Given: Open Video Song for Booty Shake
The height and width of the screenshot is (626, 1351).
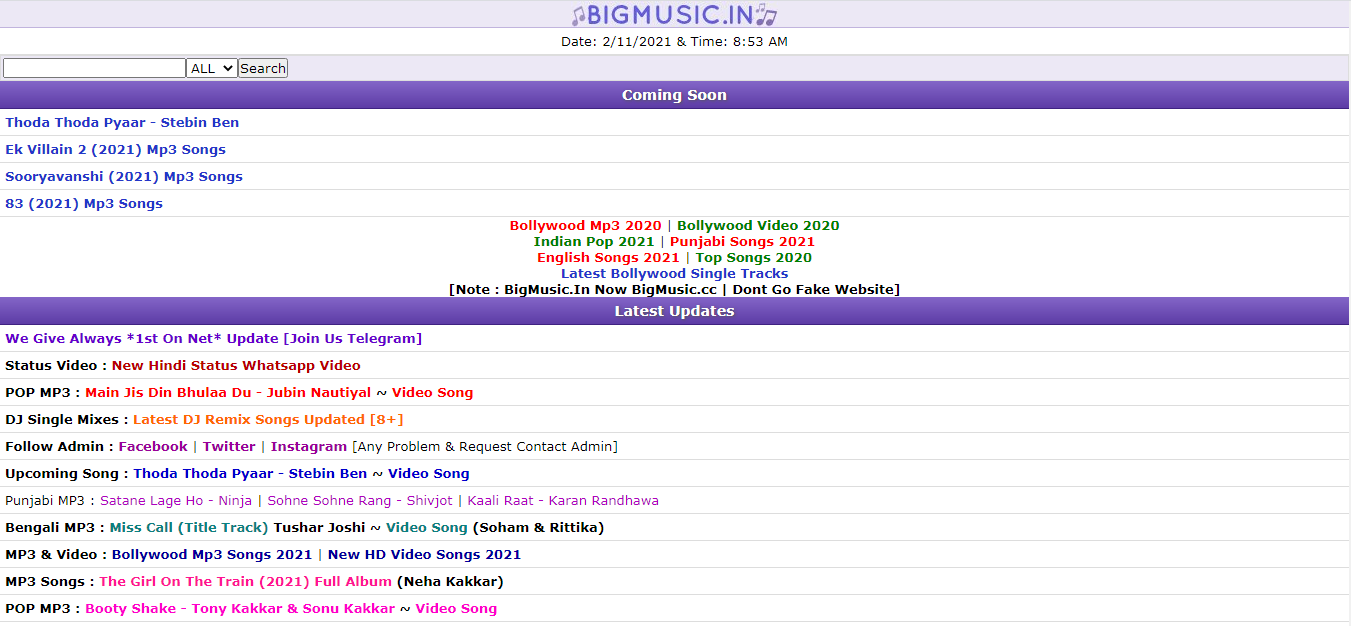Looking at the screenshot, I should tap(456, 609).
